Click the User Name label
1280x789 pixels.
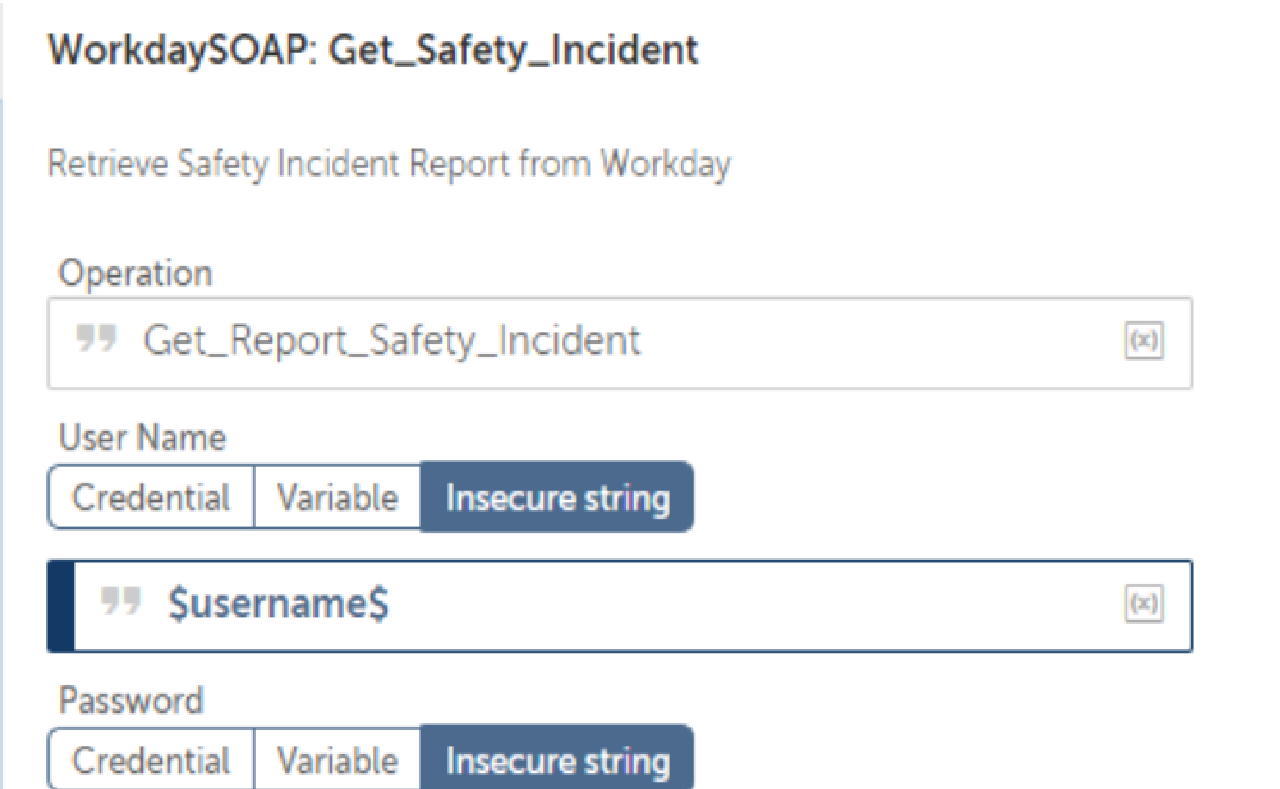143,438
